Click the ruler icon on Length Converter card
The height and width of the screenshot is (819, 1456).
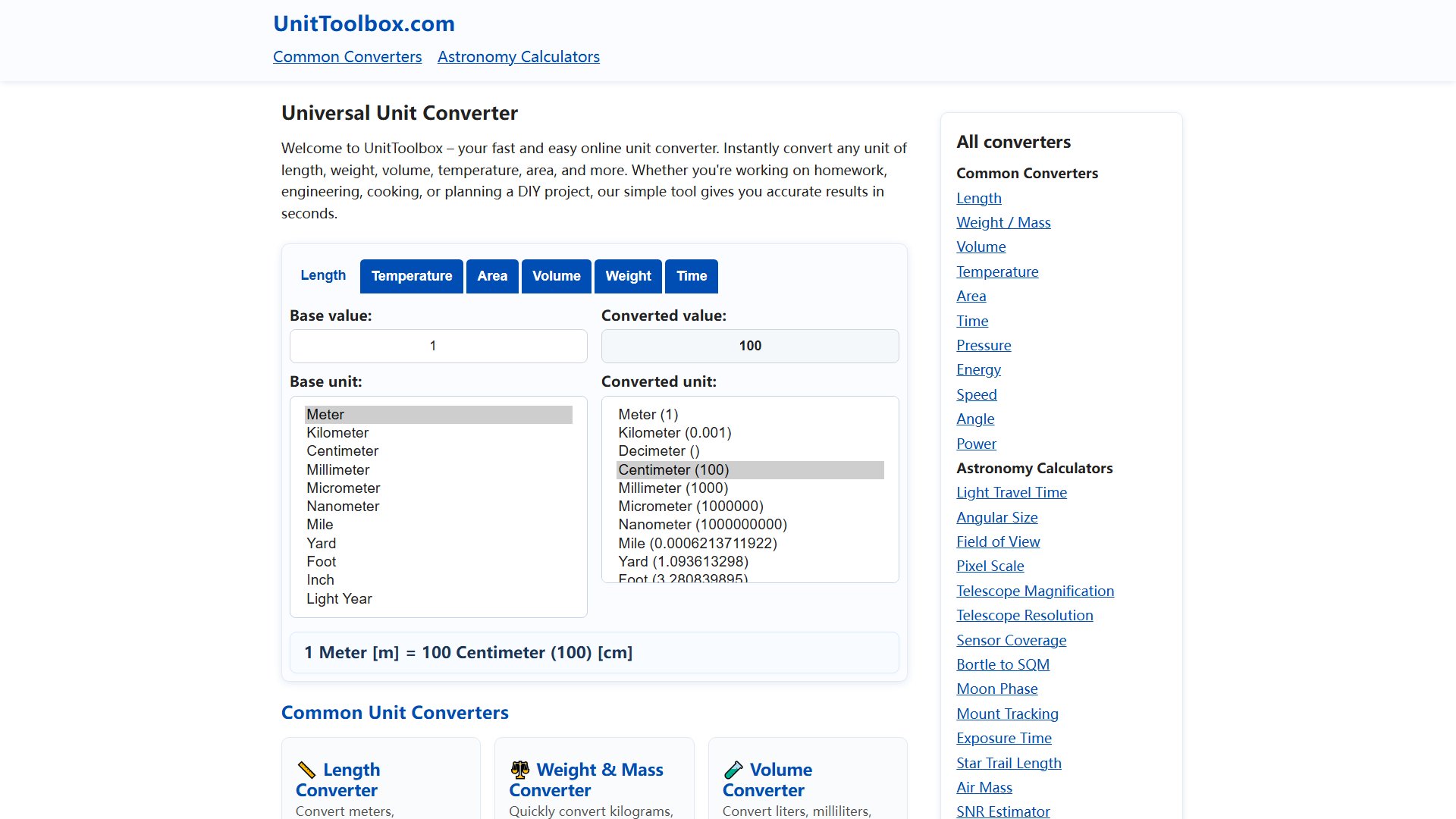pyautogui.click(x=306, y=770)
